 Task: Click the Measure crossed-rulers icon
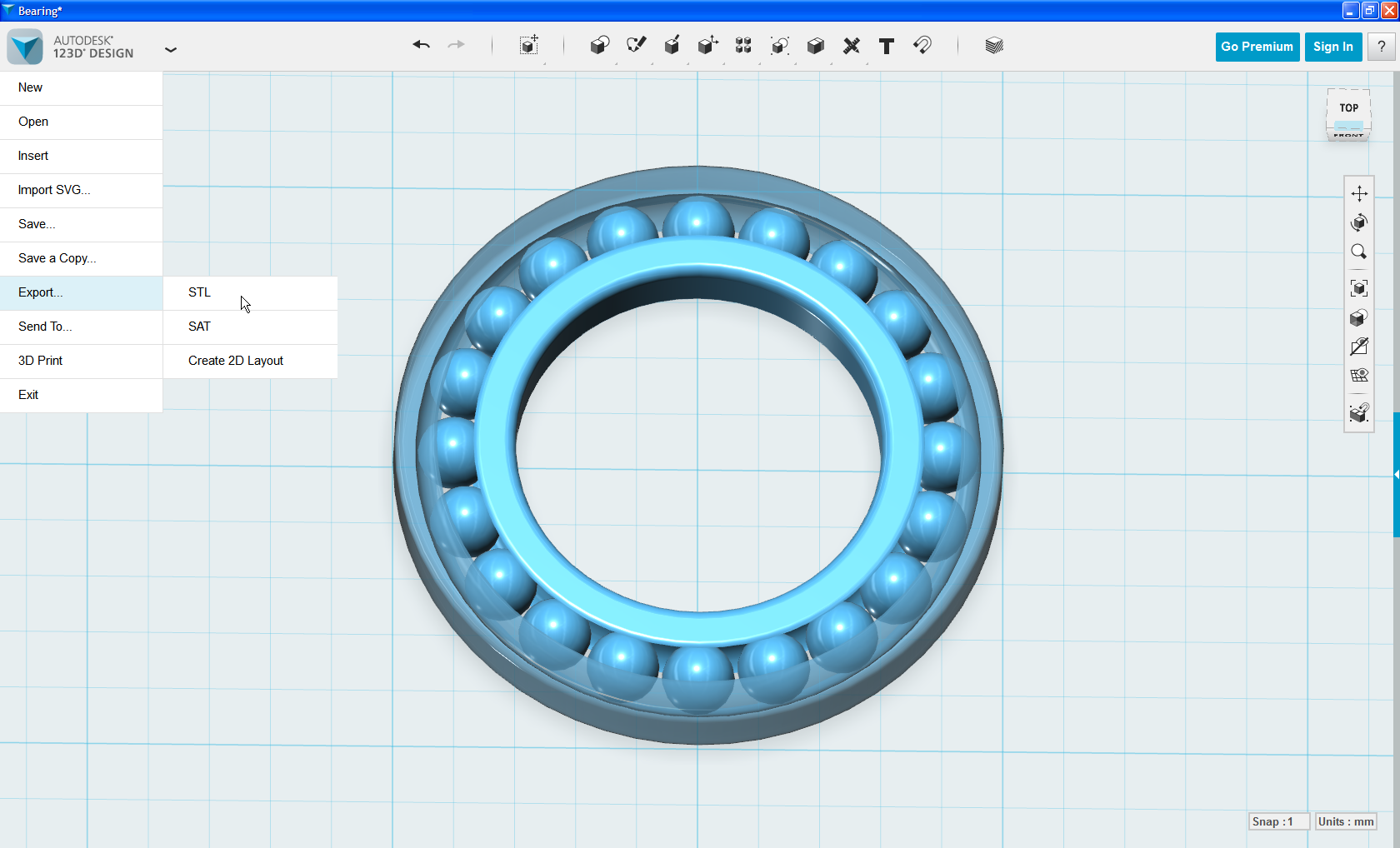[851, 46]
